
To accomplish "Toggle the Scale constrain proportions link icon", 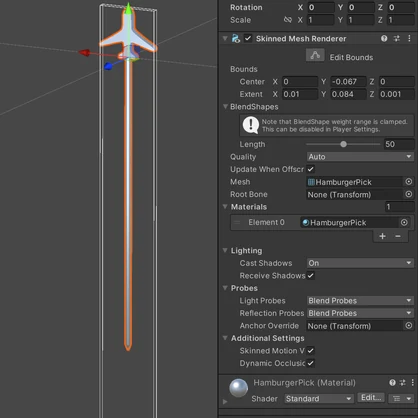I will [288, 20].
